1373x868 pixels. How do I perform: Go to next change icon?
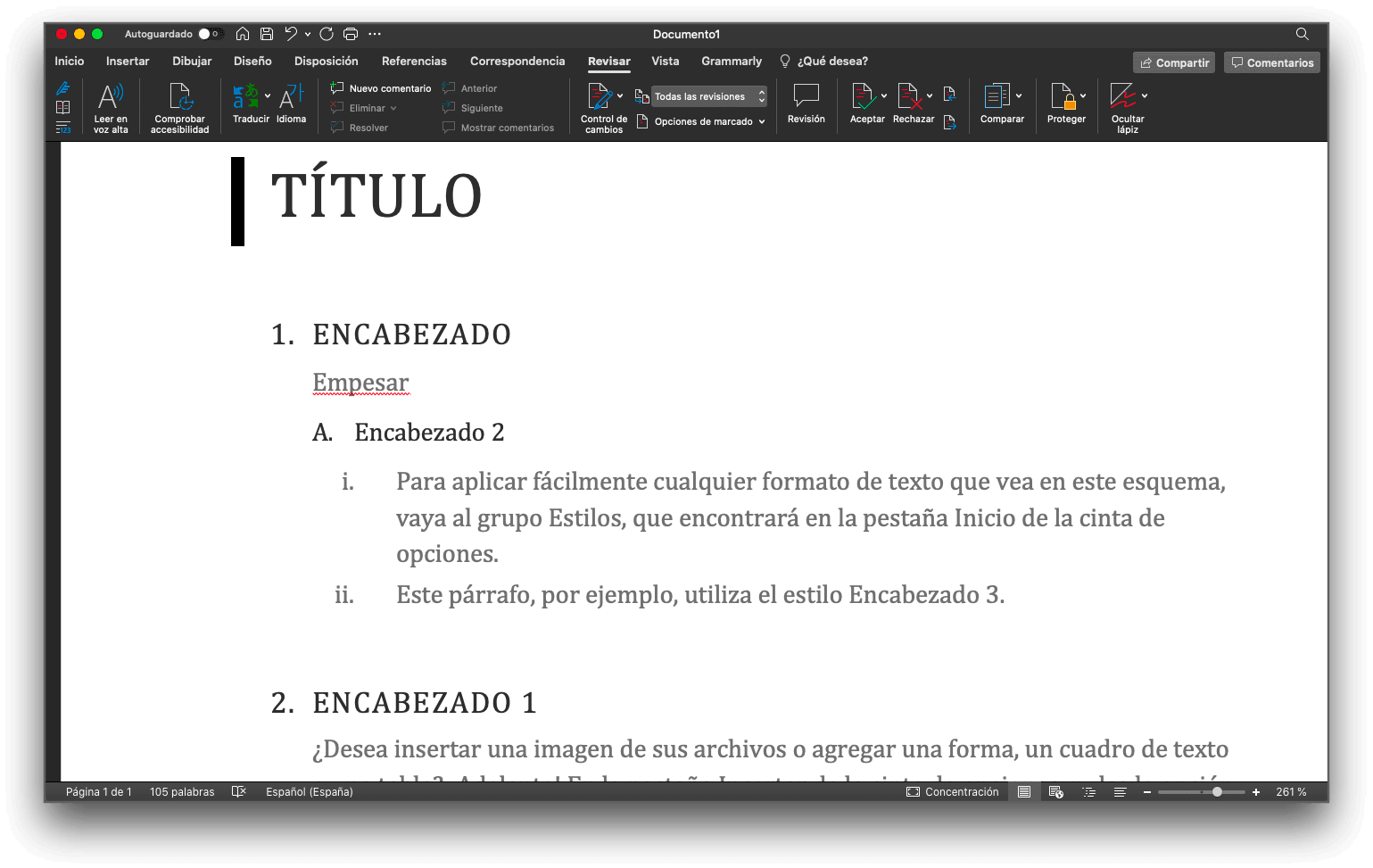[x=949, y=122]
